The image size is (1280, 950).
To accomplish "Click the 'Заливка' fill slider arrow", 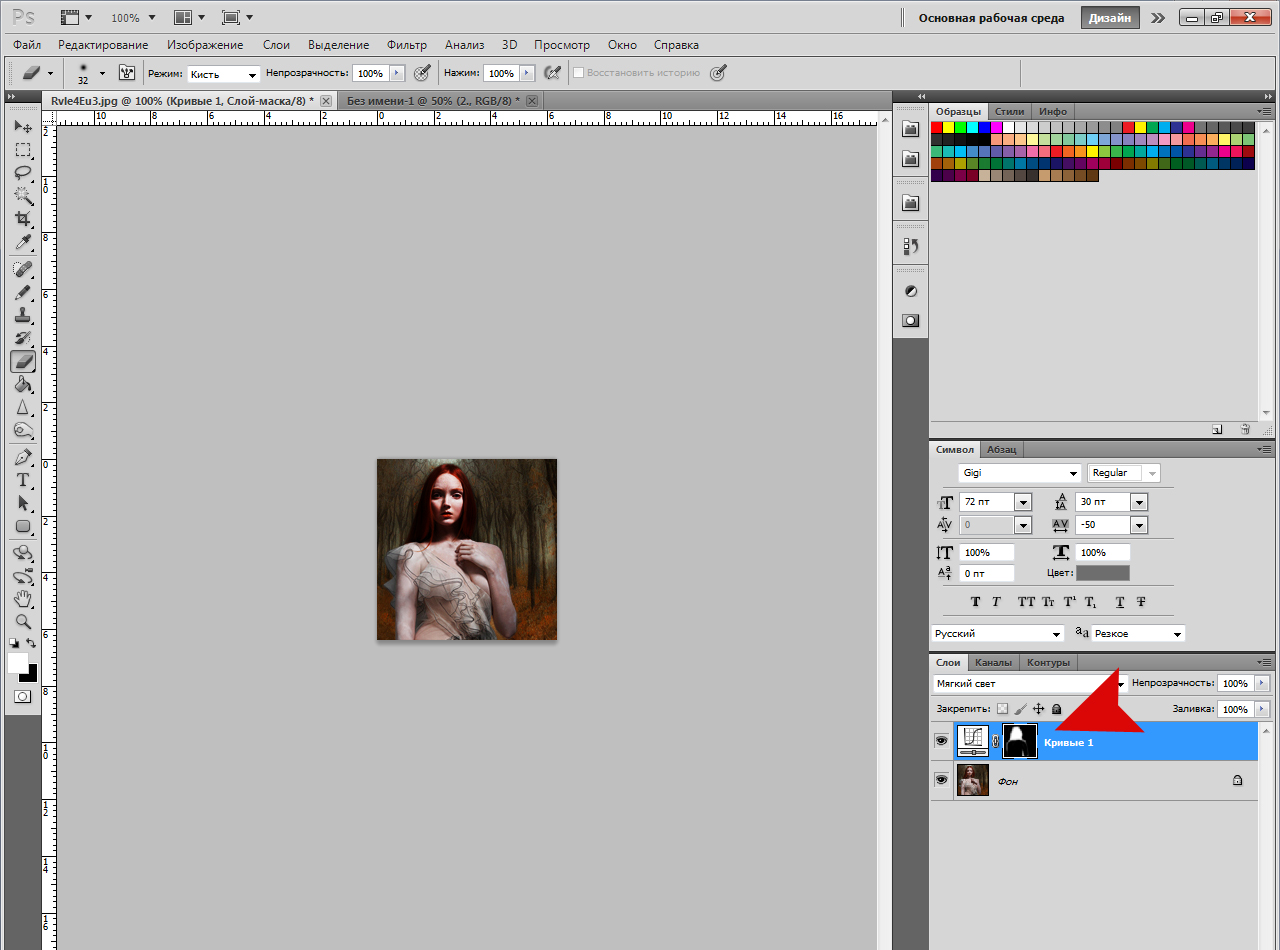I will click(x=1261, y=709).
